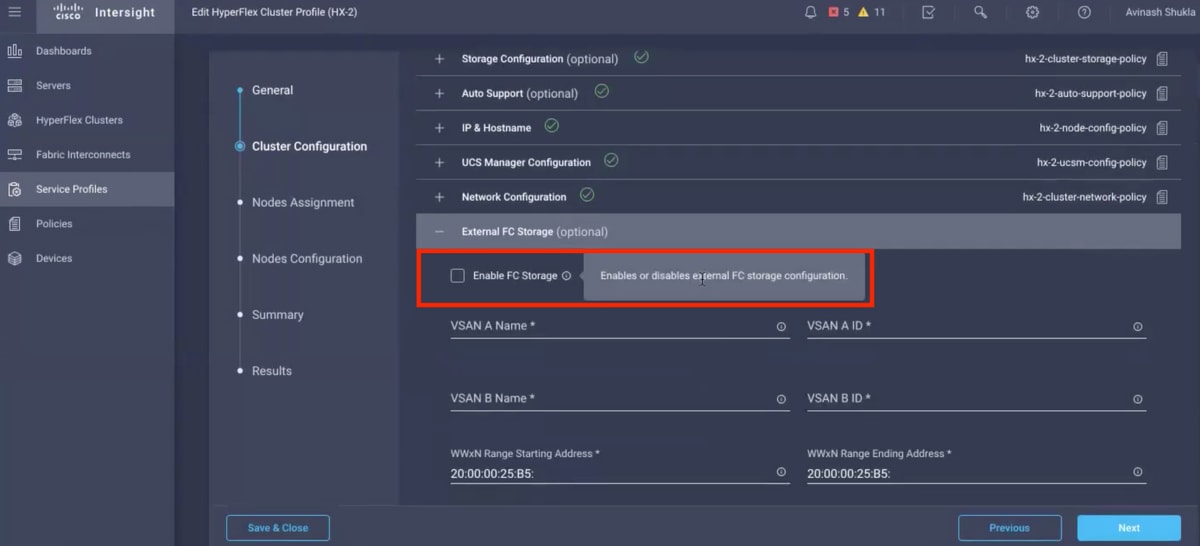Expand the IP & Hostname section
This screenshot has width=1200, height=546.
[439, 128]
